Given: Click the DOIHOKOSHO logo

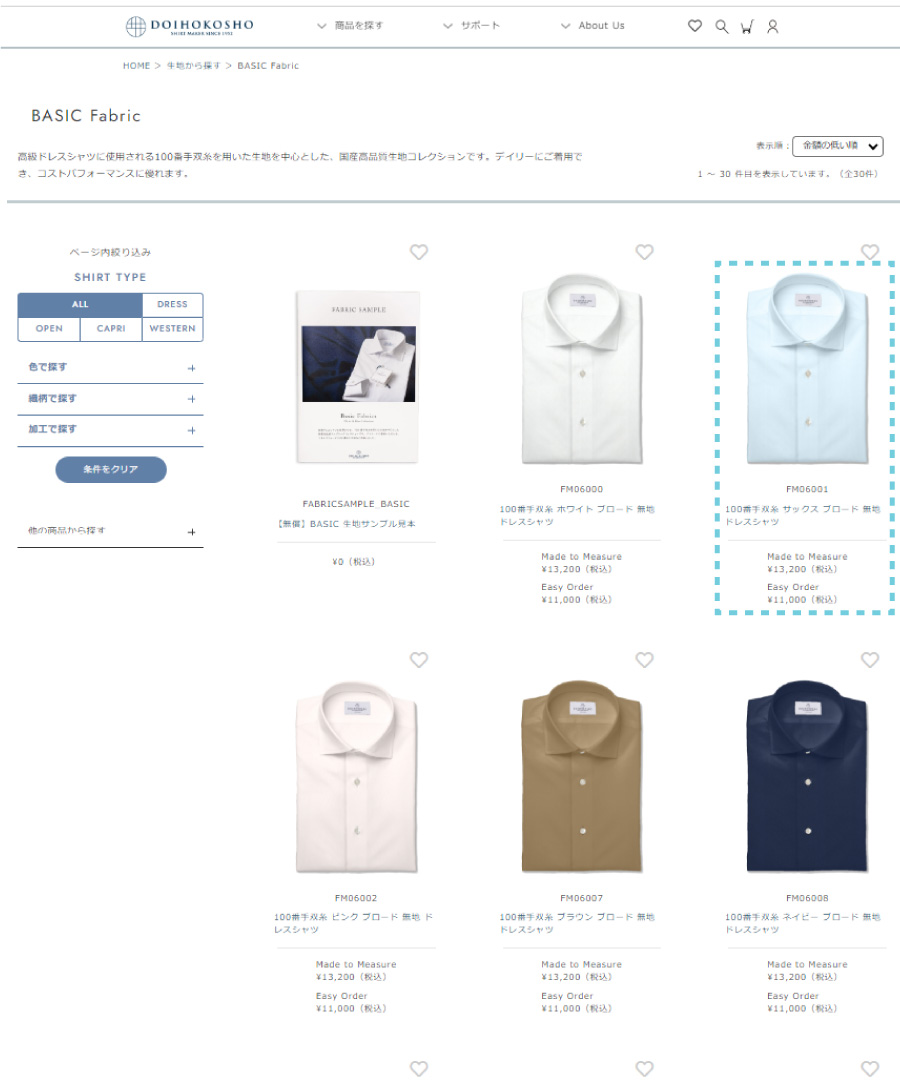Looking at the screenshot, I should 189,26.
